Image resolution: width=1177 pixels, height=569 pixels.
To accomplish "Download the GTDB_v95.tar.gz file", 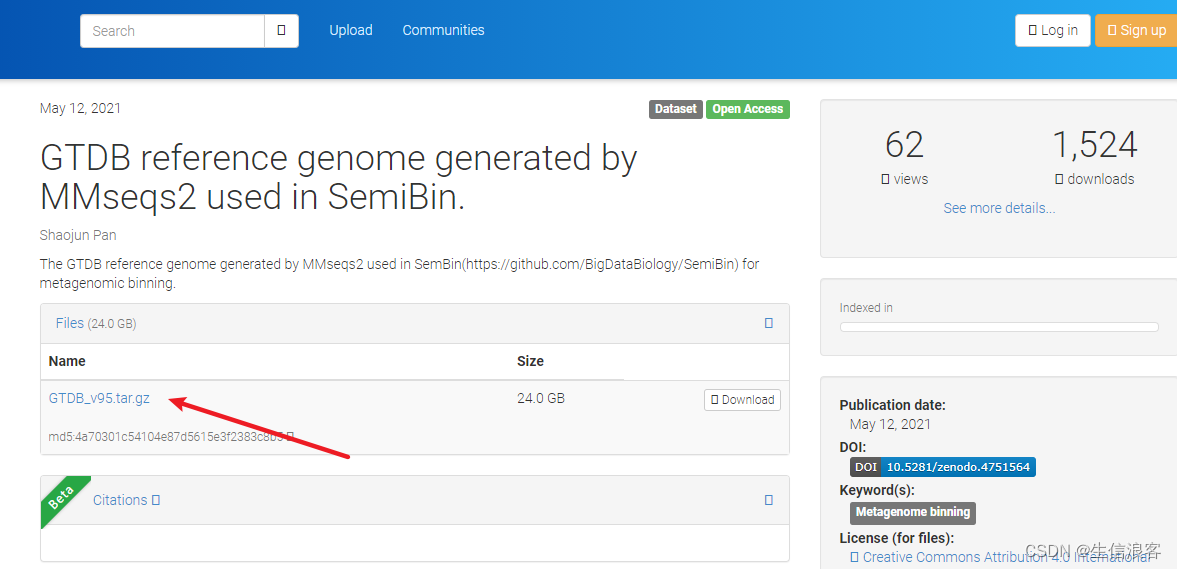I will point(742,400).
